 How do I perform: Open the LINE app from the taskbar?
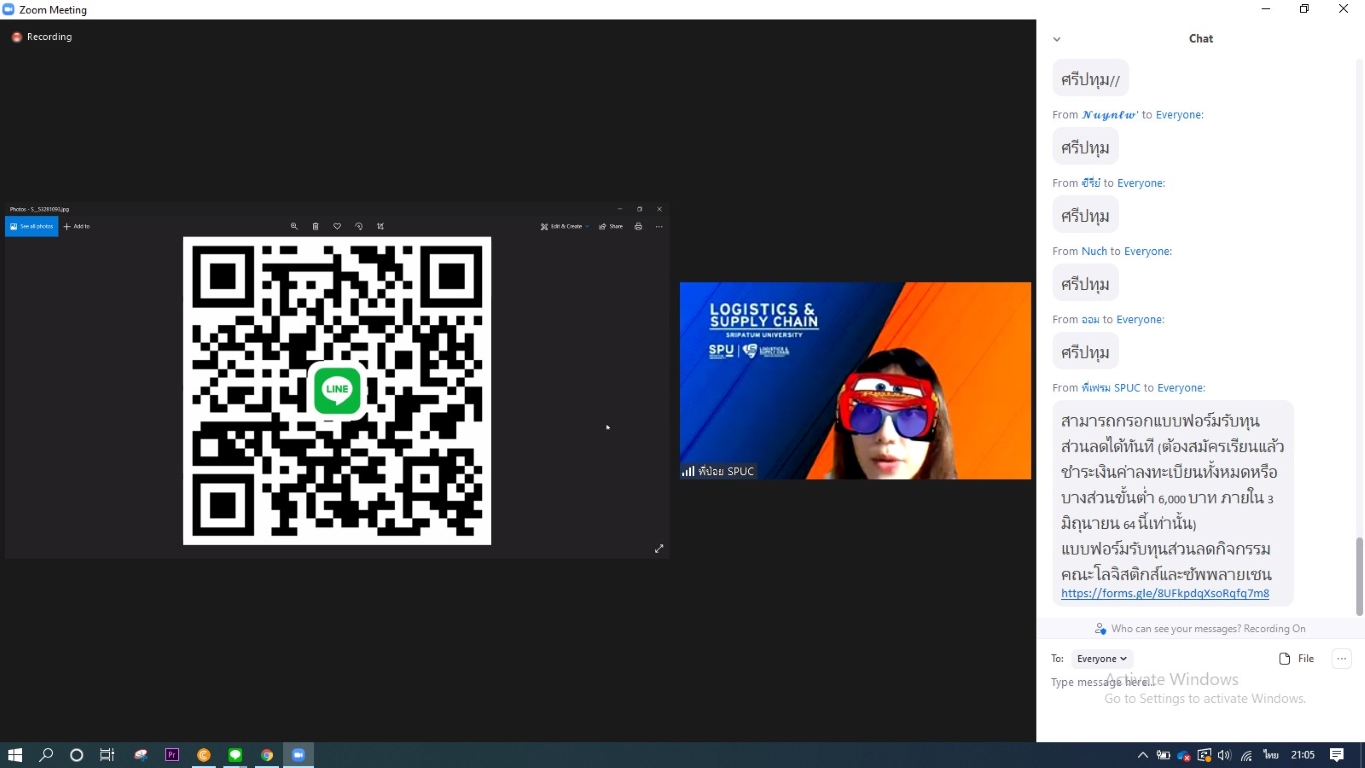tap(235, 755)
